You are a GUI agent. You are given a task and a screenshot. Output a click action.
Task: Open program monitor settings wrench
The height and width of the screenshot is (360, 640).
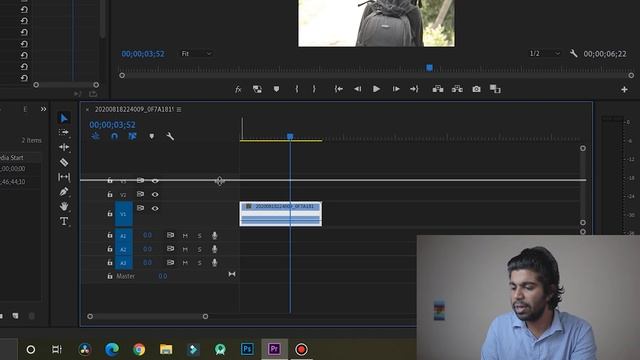point(573,53)
